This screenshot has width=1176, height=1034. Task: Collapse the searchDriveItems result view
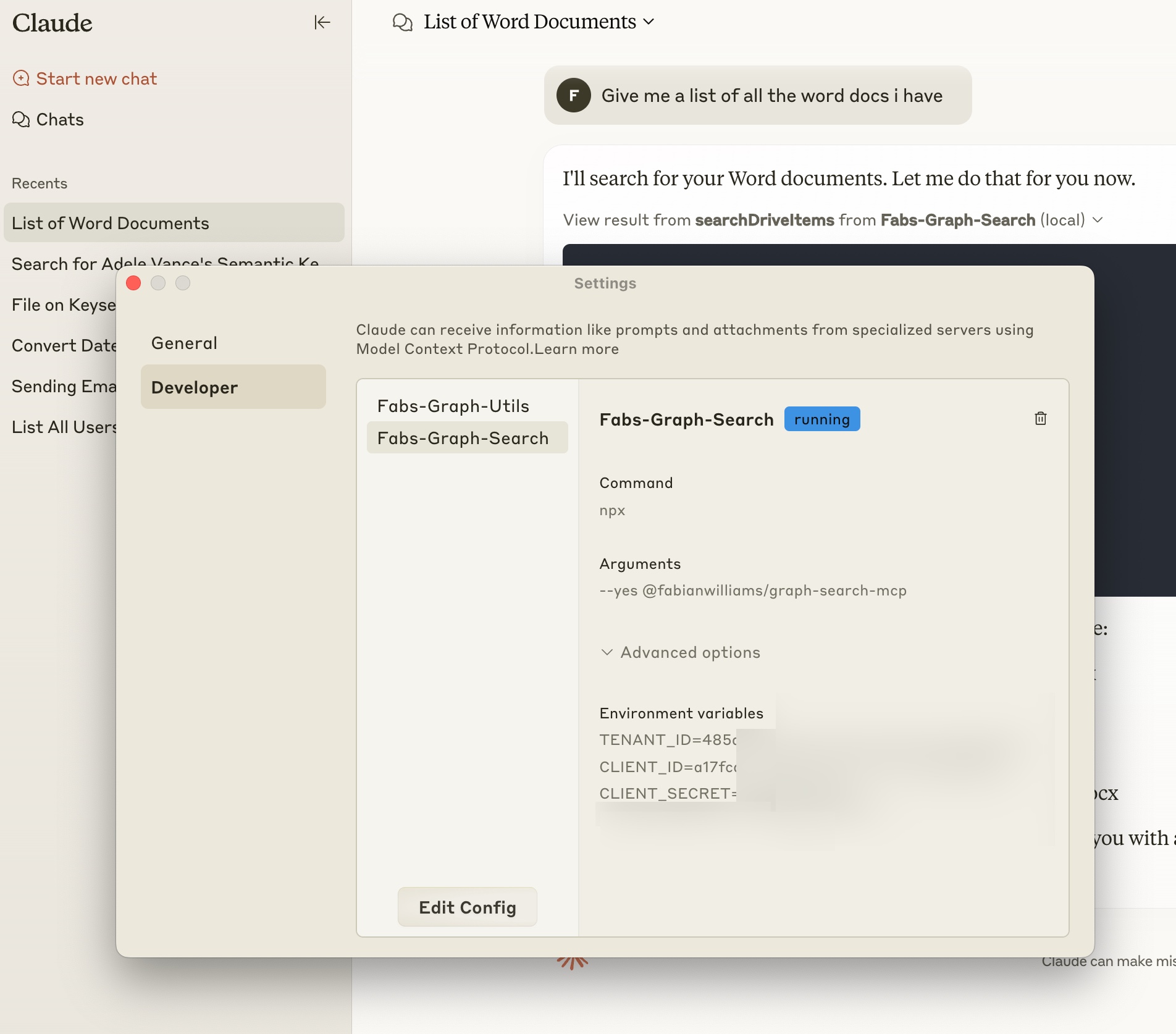1098,220
